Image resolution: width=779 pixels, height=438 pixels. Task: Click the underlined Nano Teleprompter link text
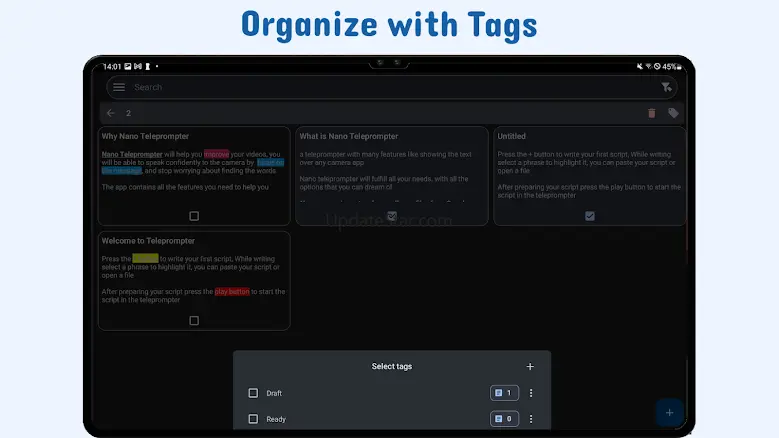coord(132,154)
